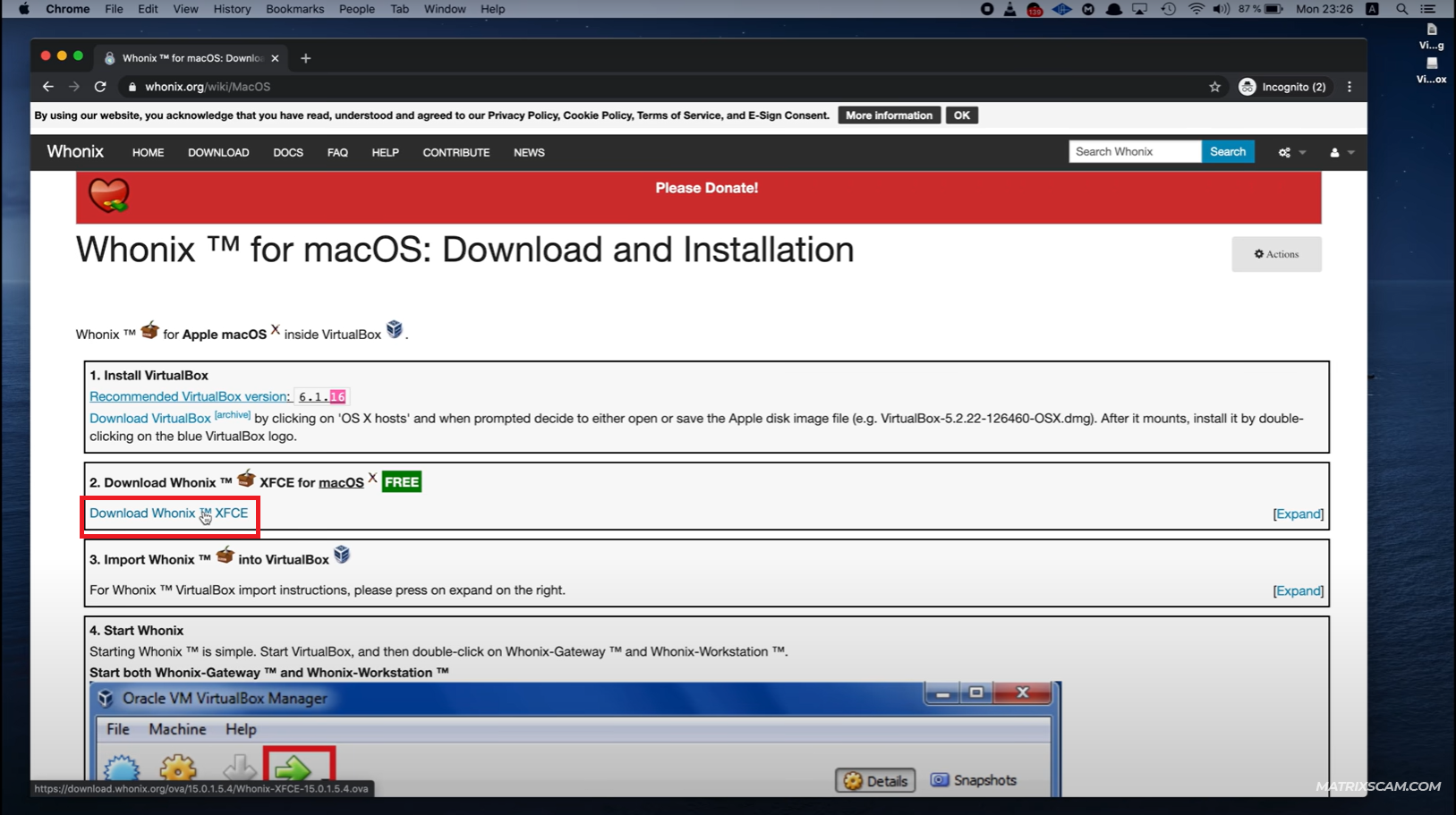Click OK on the consent banner
The height and width of the screenshot is (815, 1456).
pyautogui.click(x=962, y=115)
